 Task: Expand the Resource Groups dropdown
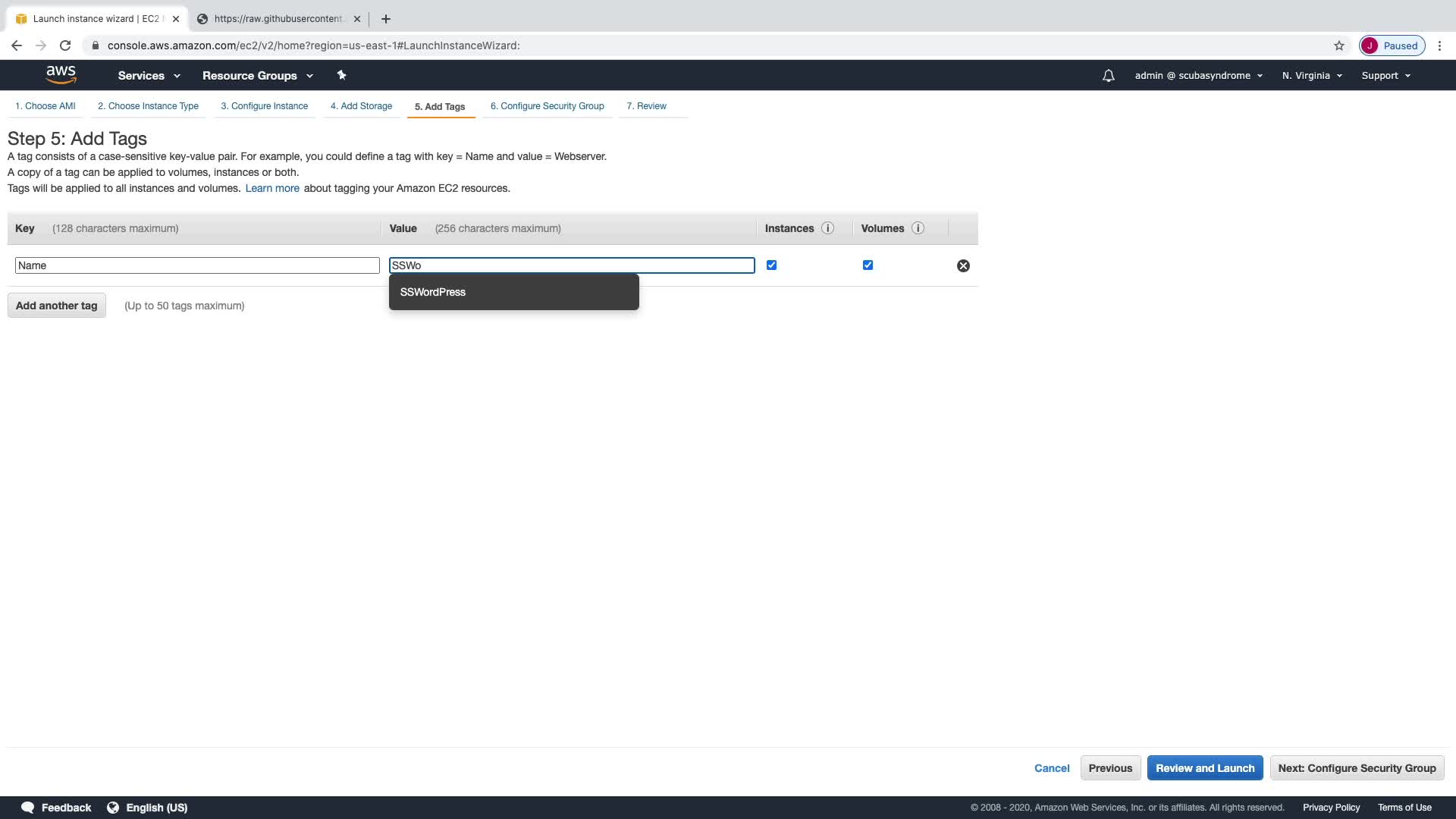pyautogui.click(x=257, y=76)
